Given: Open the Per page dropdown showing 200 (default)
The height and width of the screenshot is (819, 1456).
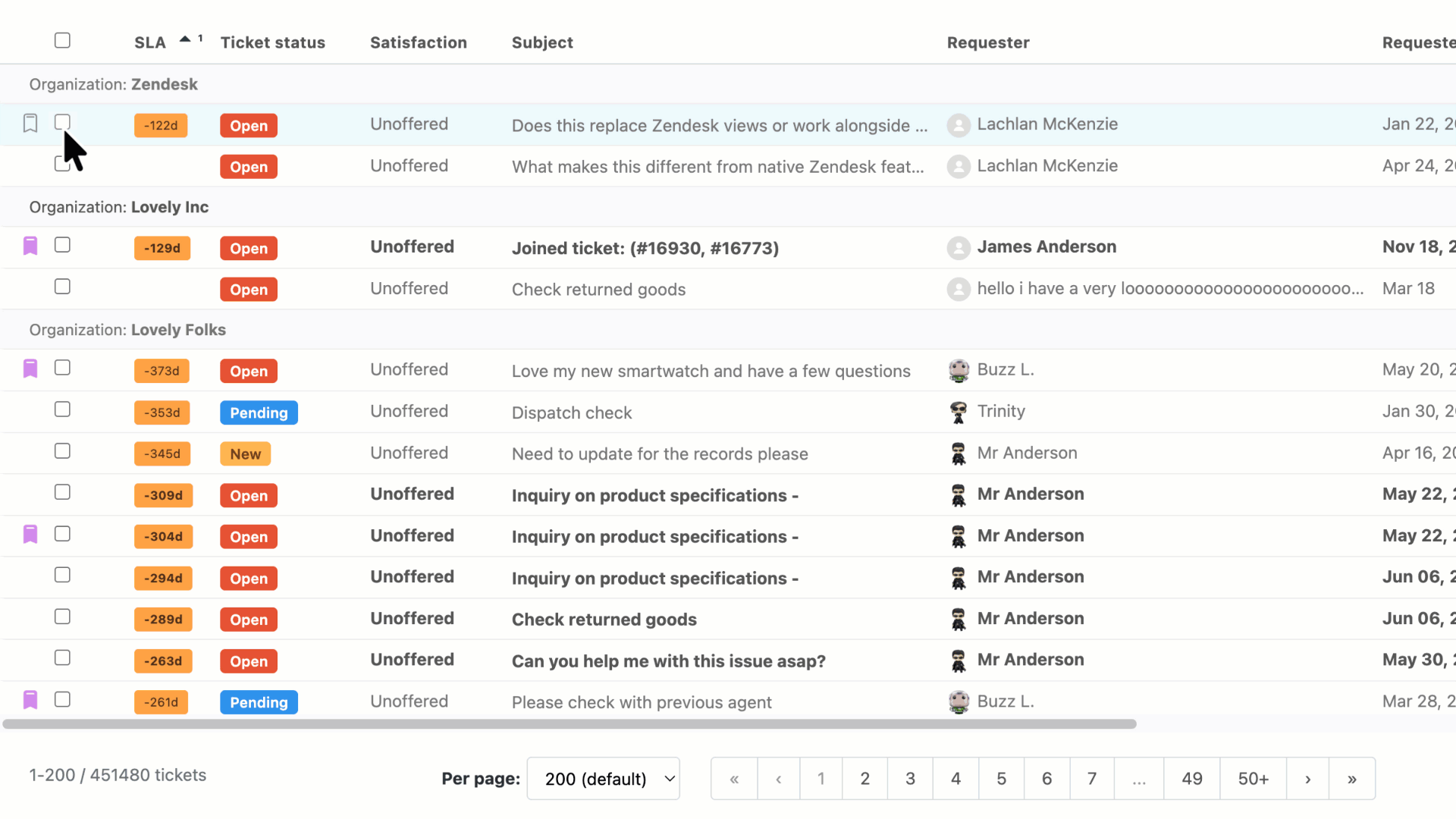Looking at the screenshot, I should (604, 779).
